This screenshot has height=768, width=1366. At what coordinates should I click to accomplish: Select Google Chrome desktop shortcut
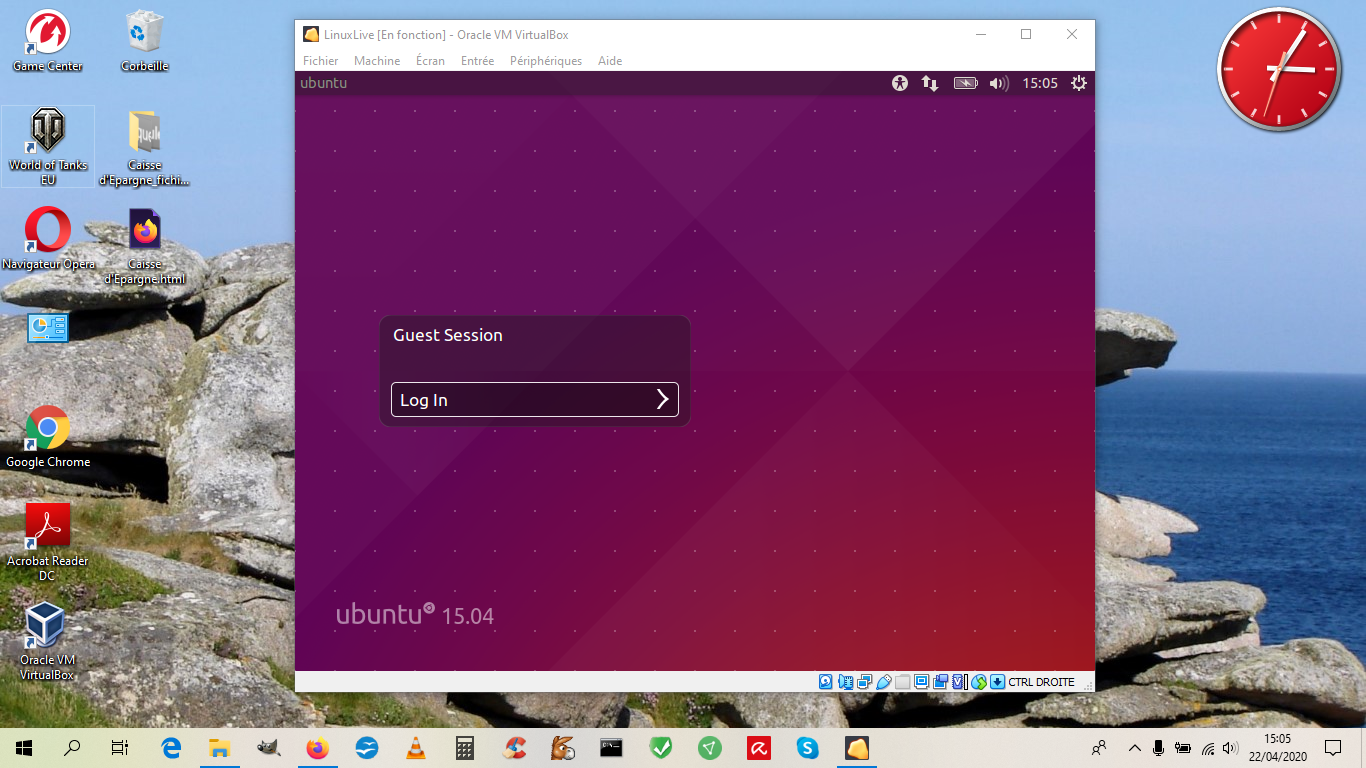(x=48, y=437)
